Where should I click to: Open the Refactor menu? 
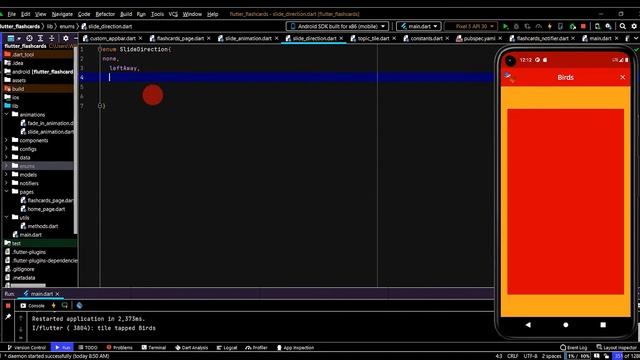point(105,14)
